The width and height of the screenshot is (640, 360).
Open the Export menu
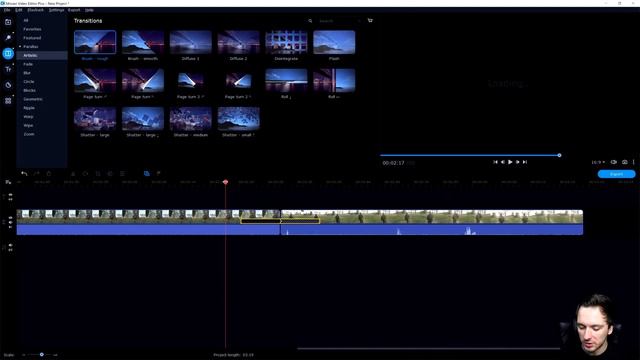[x=74, y=10]
